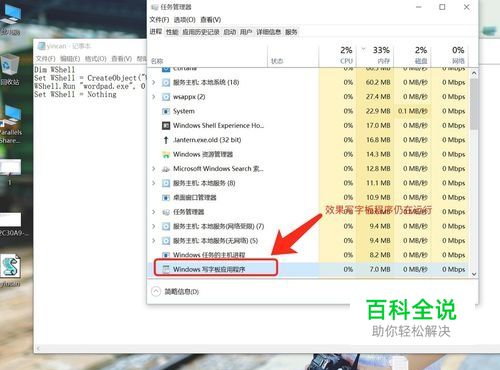Viewport: 500px width, 370px height.
Task: Click the Windows 写字板应用程序 icon
Action: point(166,269)
